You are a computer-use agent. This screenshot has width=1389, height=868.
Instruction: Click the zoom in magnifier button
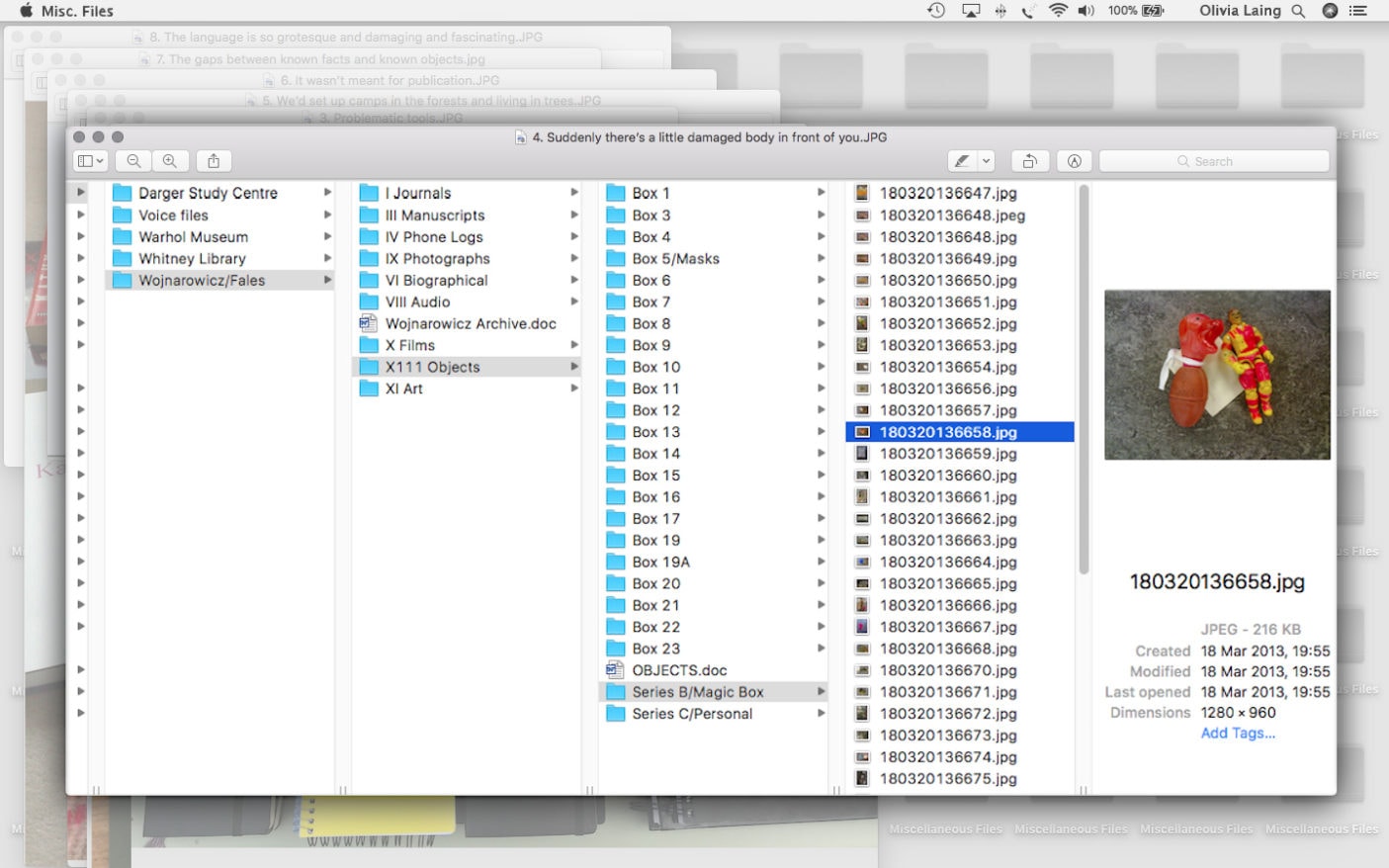tap(170, 161)
